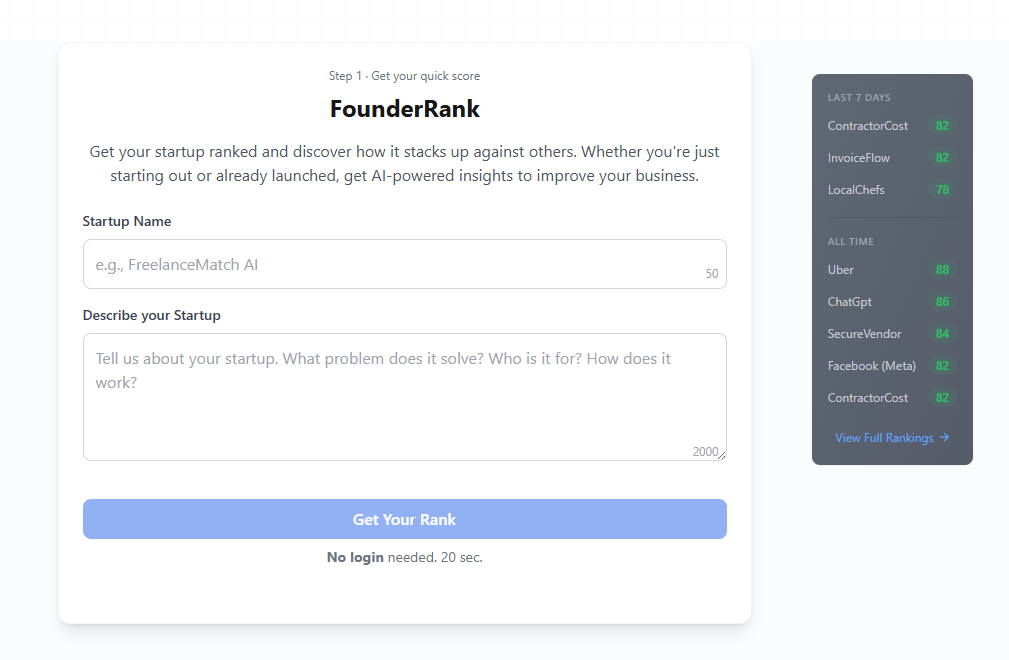Image resolution: width=1009 pixels, height=660 pixels.
Task: Open the View Full Rankings link
Action: point(885,437)
